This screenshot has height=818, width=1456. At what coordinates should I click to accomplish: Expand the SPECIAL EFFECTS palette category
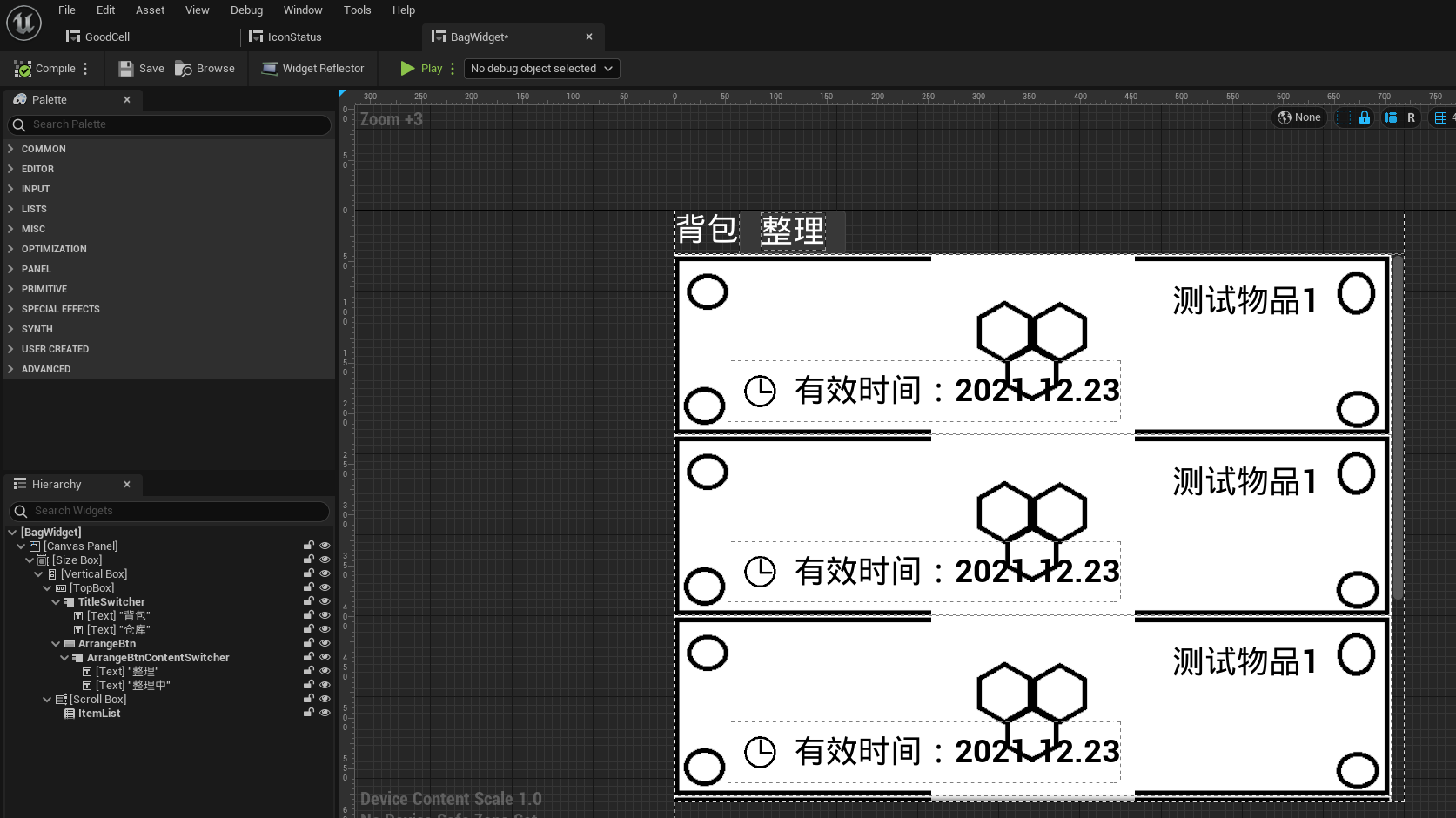pos(10,309)
